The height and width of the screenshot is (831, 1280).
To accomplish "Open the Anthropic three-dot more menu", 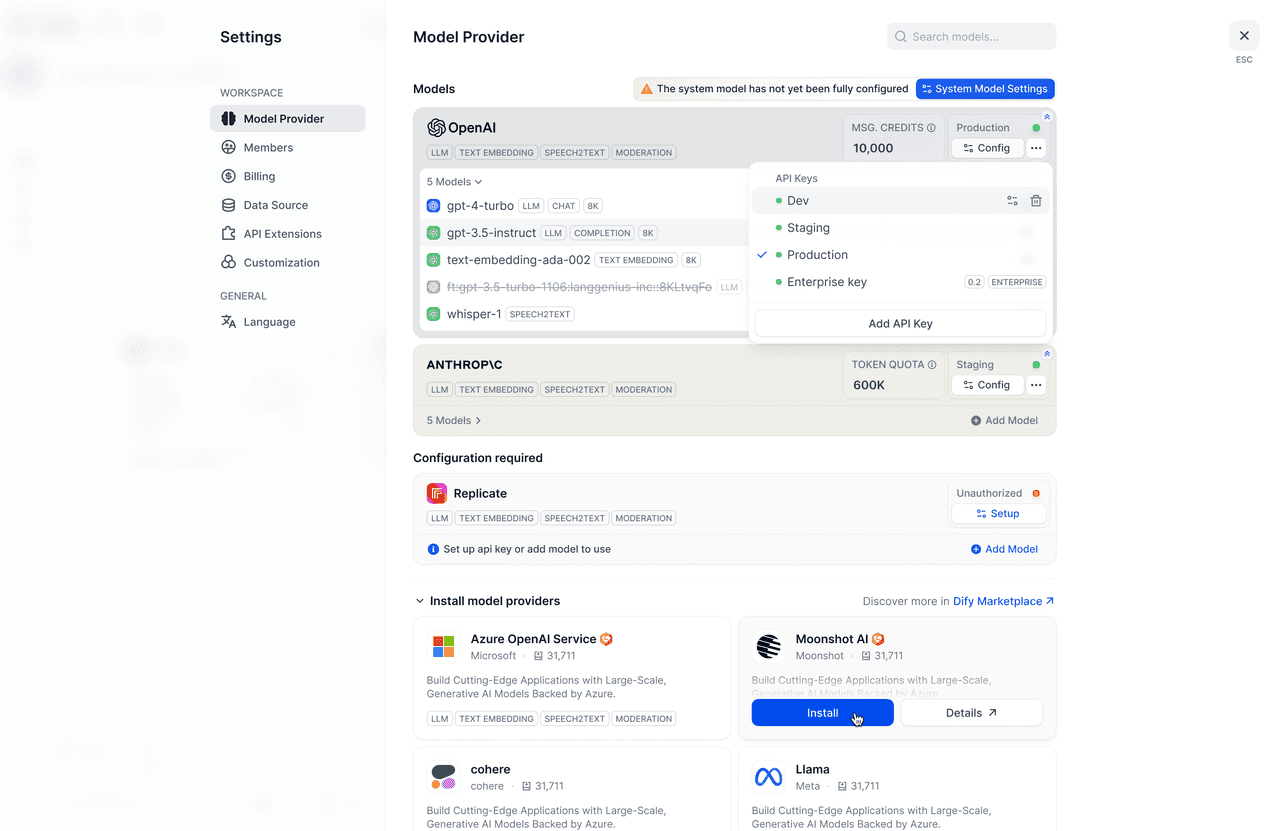I will pyautogui.click(x=1036, y=385).
